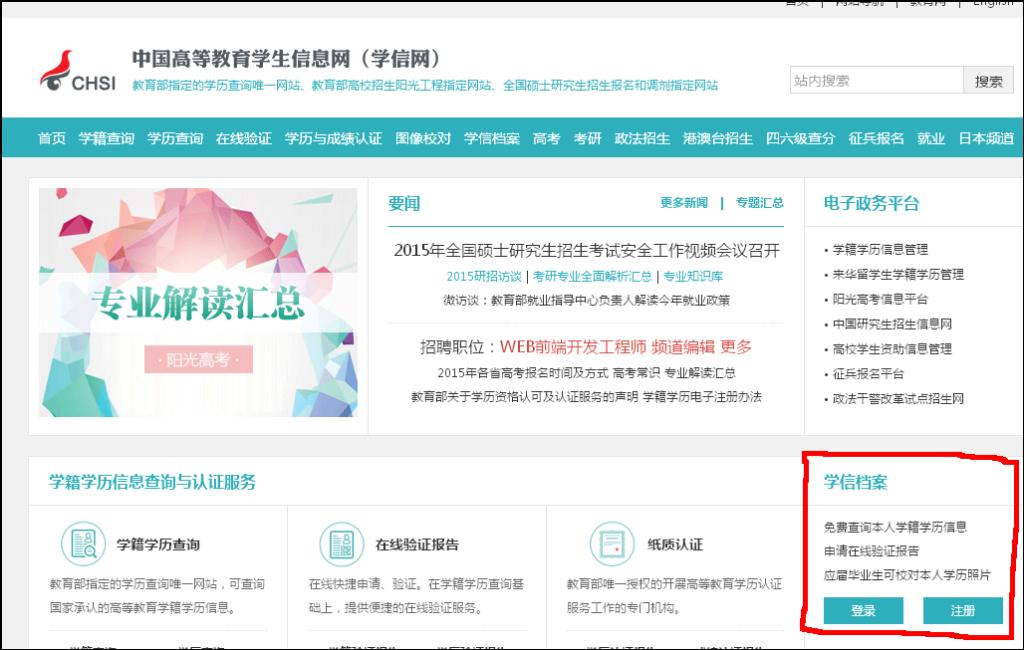This screenshot has height=650, width=1024.
Task: Open the 专业解读汇总 banner image
Action: [x=198, y=302]
